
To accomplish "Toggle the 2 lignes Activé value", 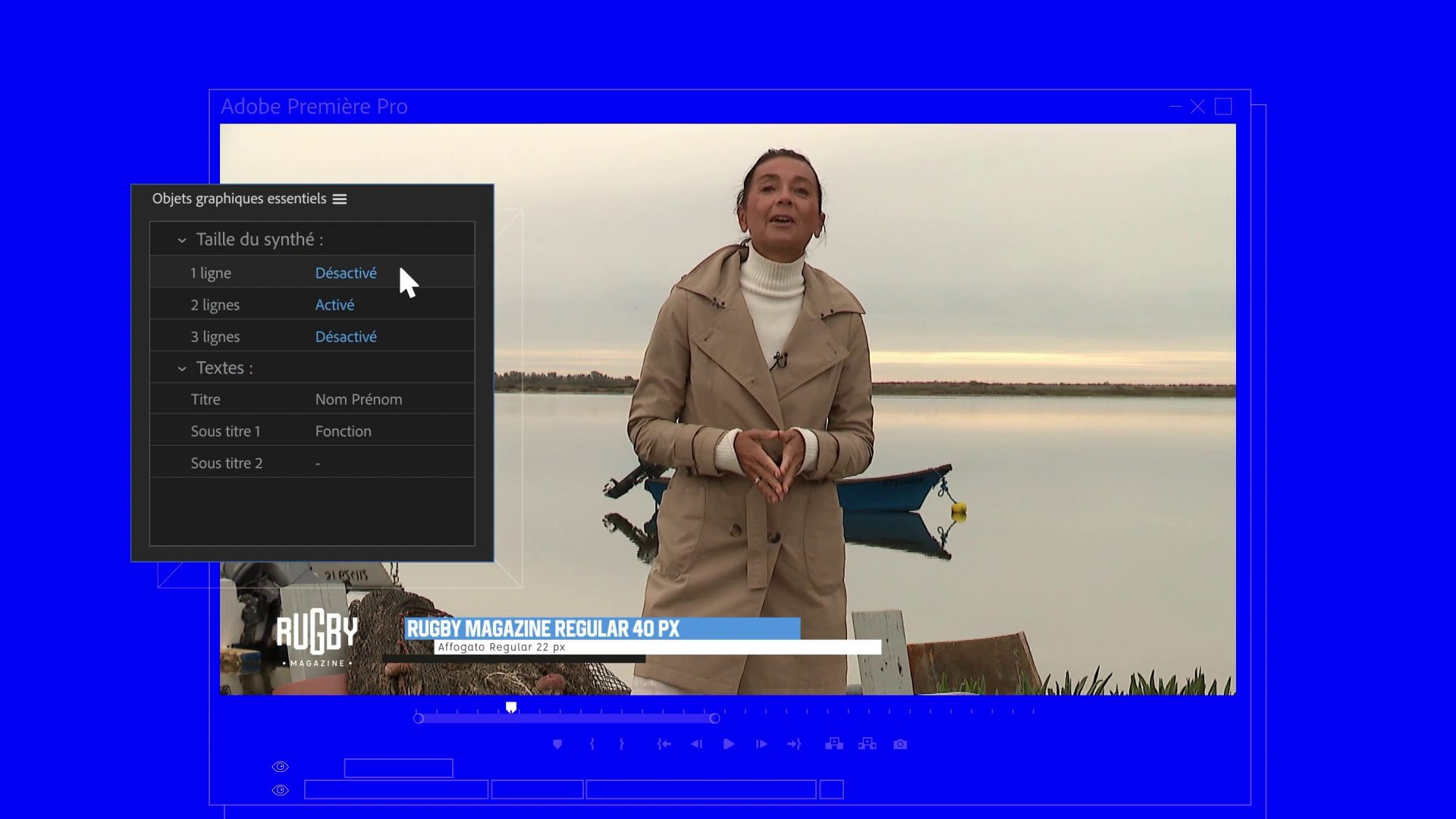I will [x=334, y=305].
